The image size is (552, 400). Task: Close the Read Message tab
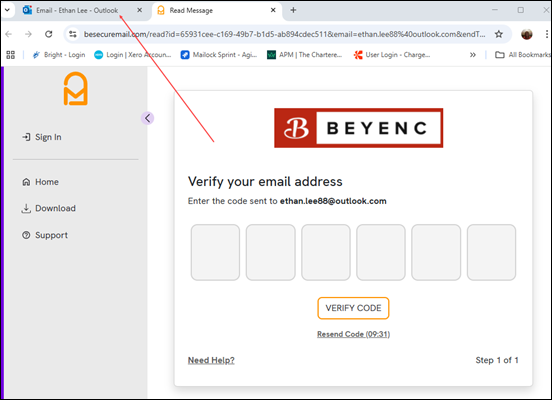pos(273,10)
